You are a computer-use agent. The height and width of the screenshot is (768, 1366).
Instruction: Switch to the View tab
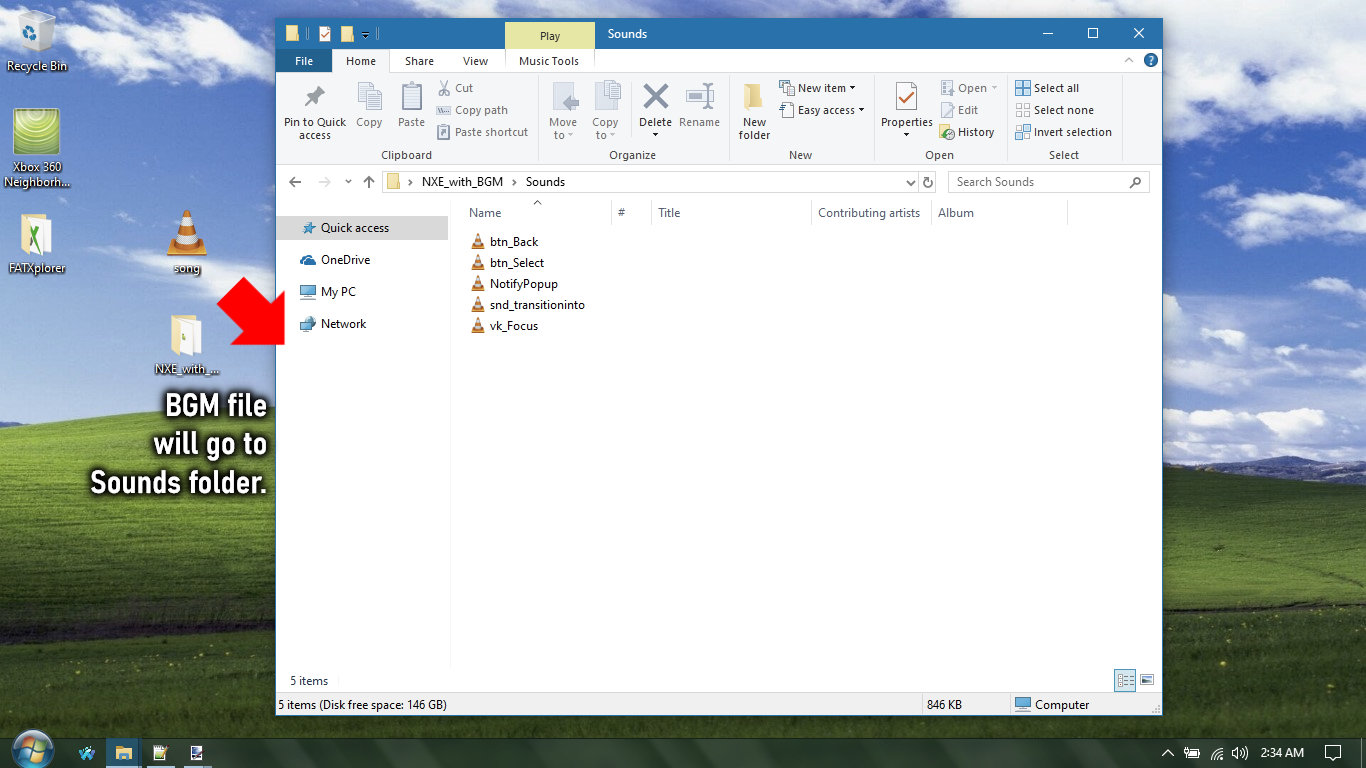(476, 61)
